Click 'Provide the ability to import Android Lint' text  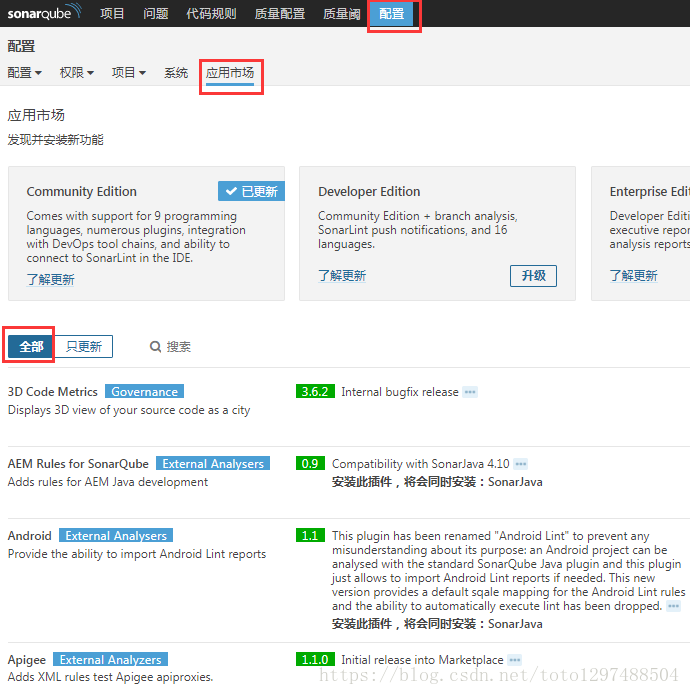click(x=137, y=554)
